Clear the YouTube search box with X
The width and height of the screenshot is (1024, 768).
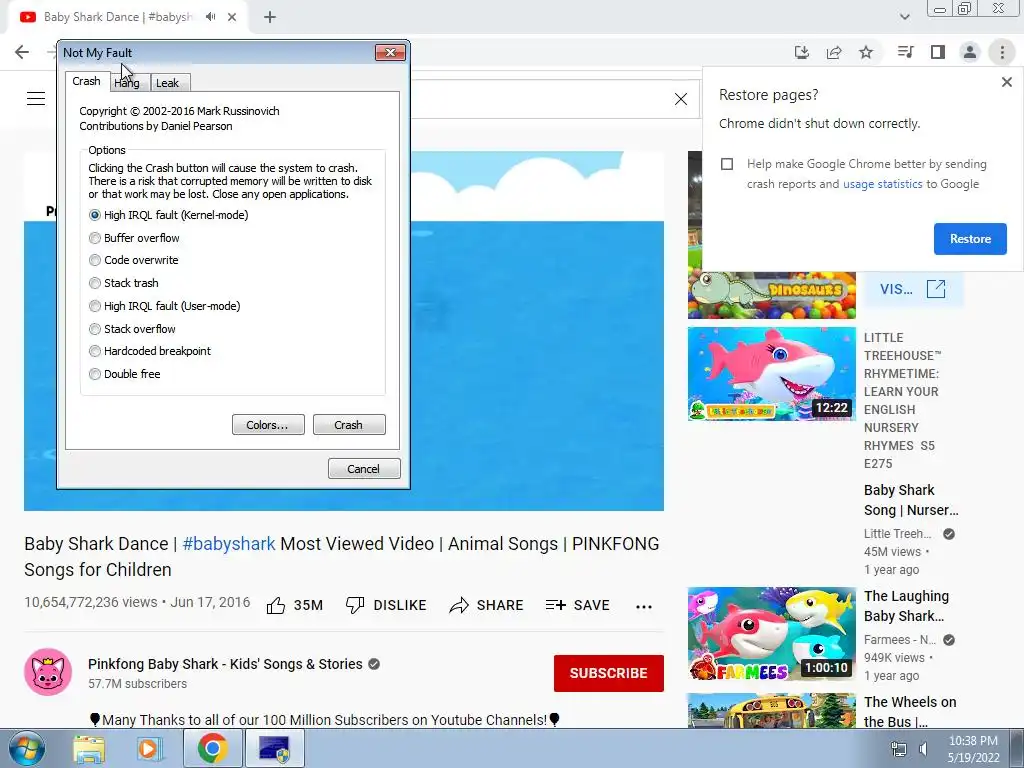coord(680,99)
